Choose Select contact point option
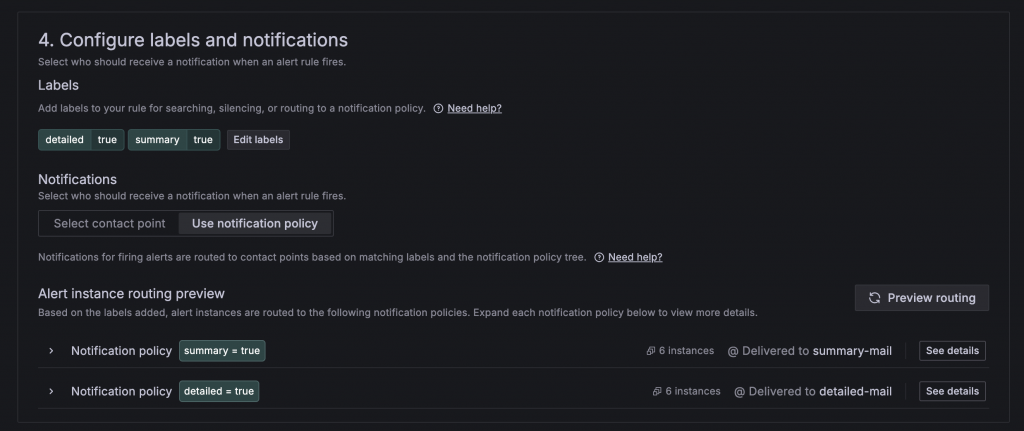Image resolution: width=1024 pixels, height=431 pixels. coord(109,223)
